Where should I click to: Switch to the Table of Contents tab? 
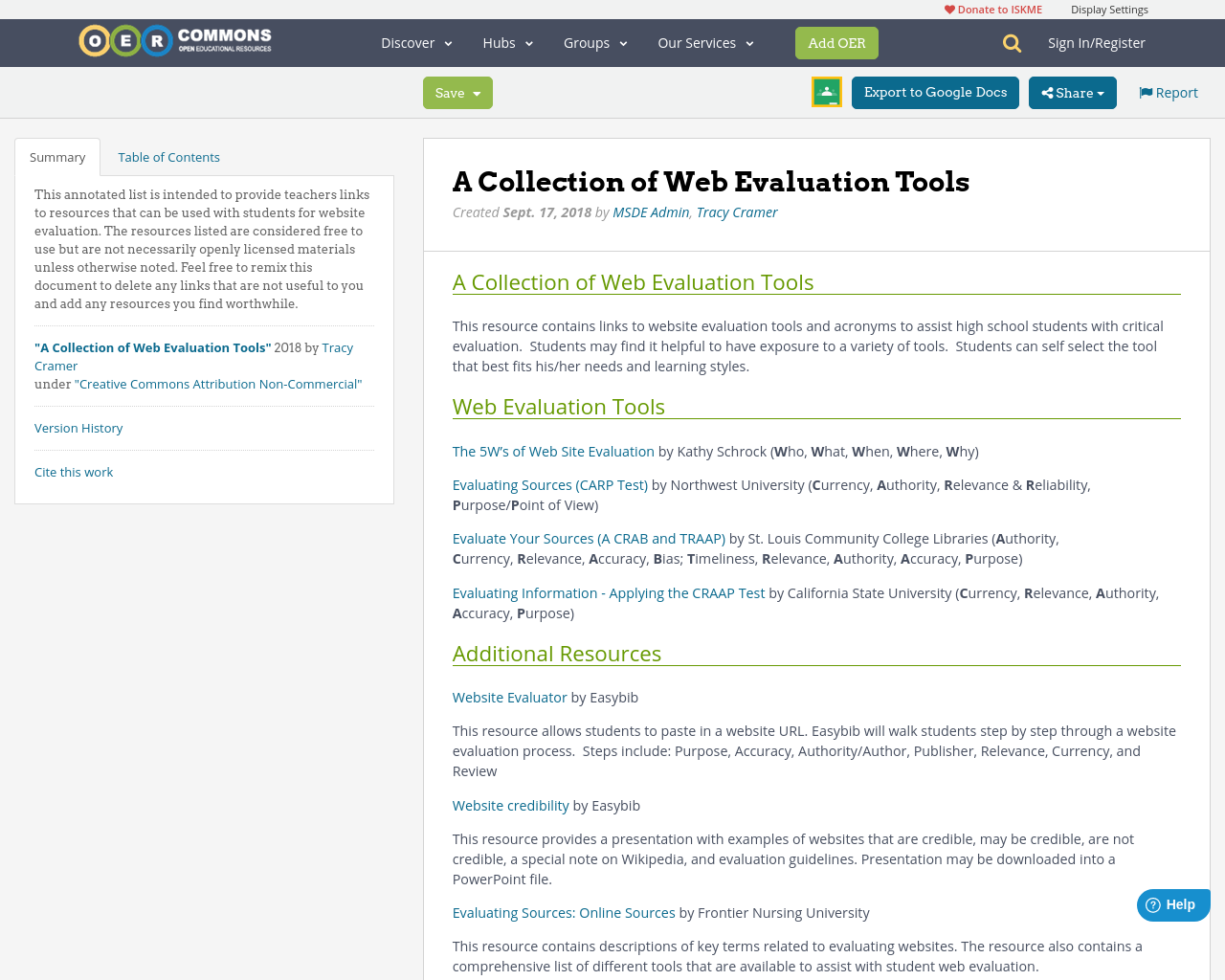pyautogui.click(x=168, y=155)
